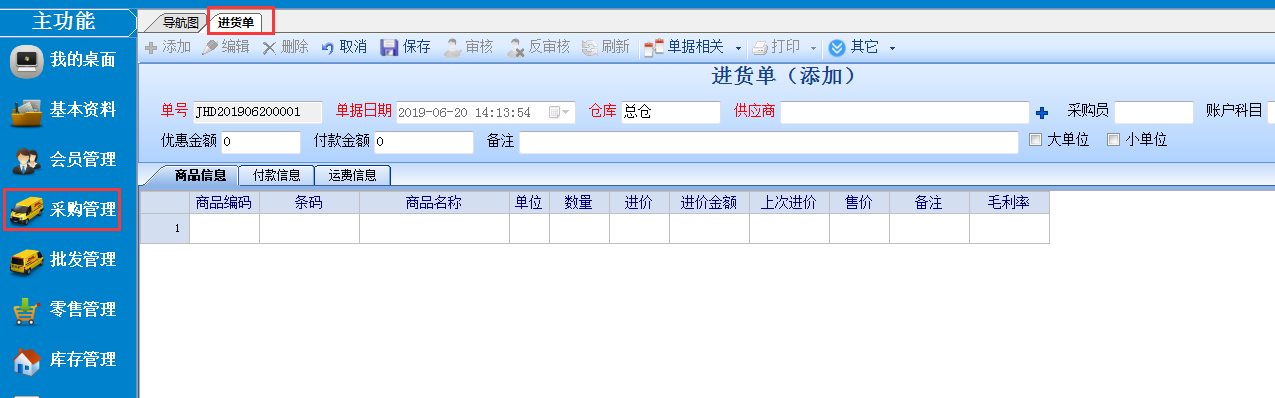Click the 进价 column header
The width and height of the screenshot is (1275, 398).
(x=639, y=202)
